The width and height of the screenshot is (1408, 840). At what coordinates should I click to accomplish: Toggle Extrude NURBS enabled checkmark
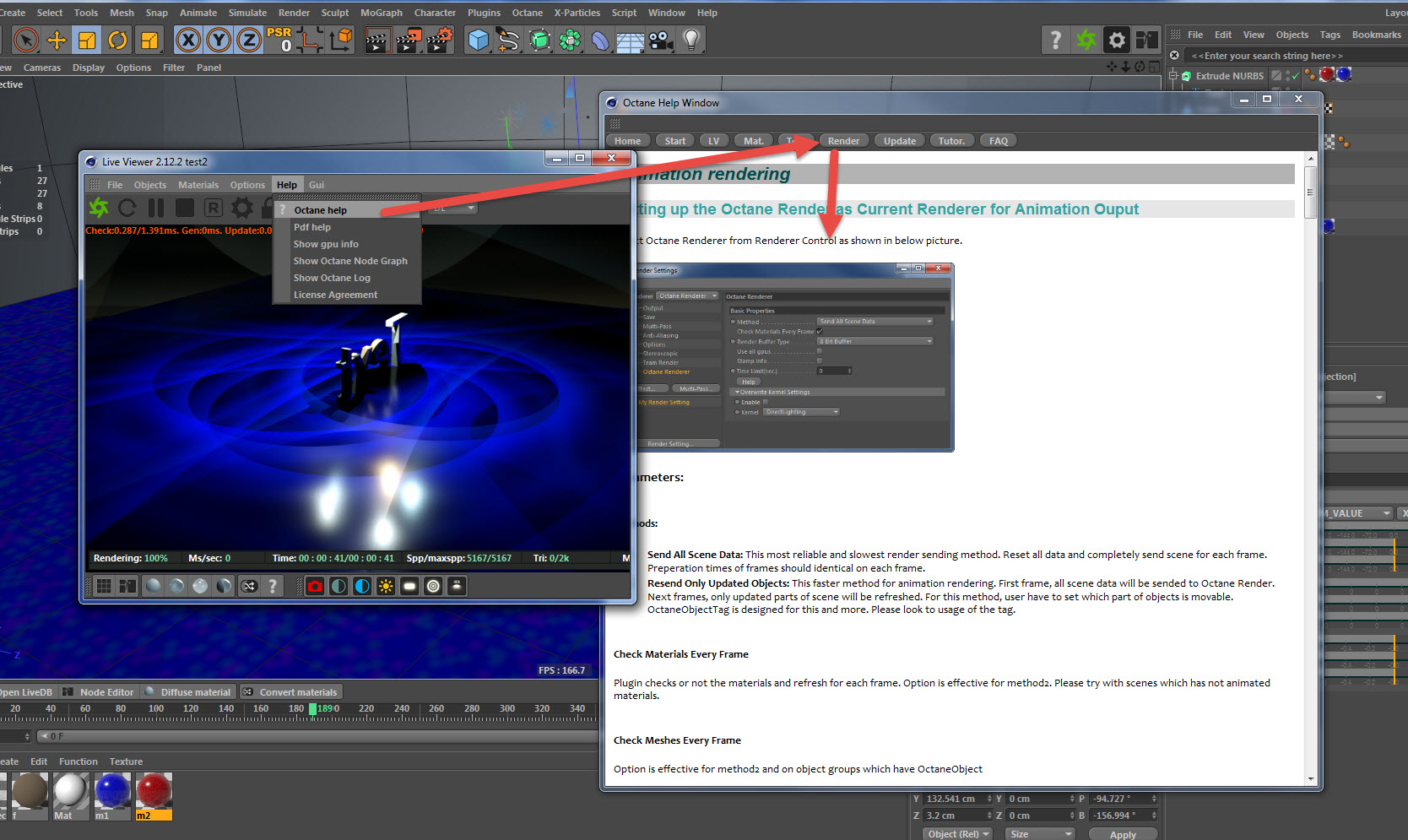(1295, 76)
